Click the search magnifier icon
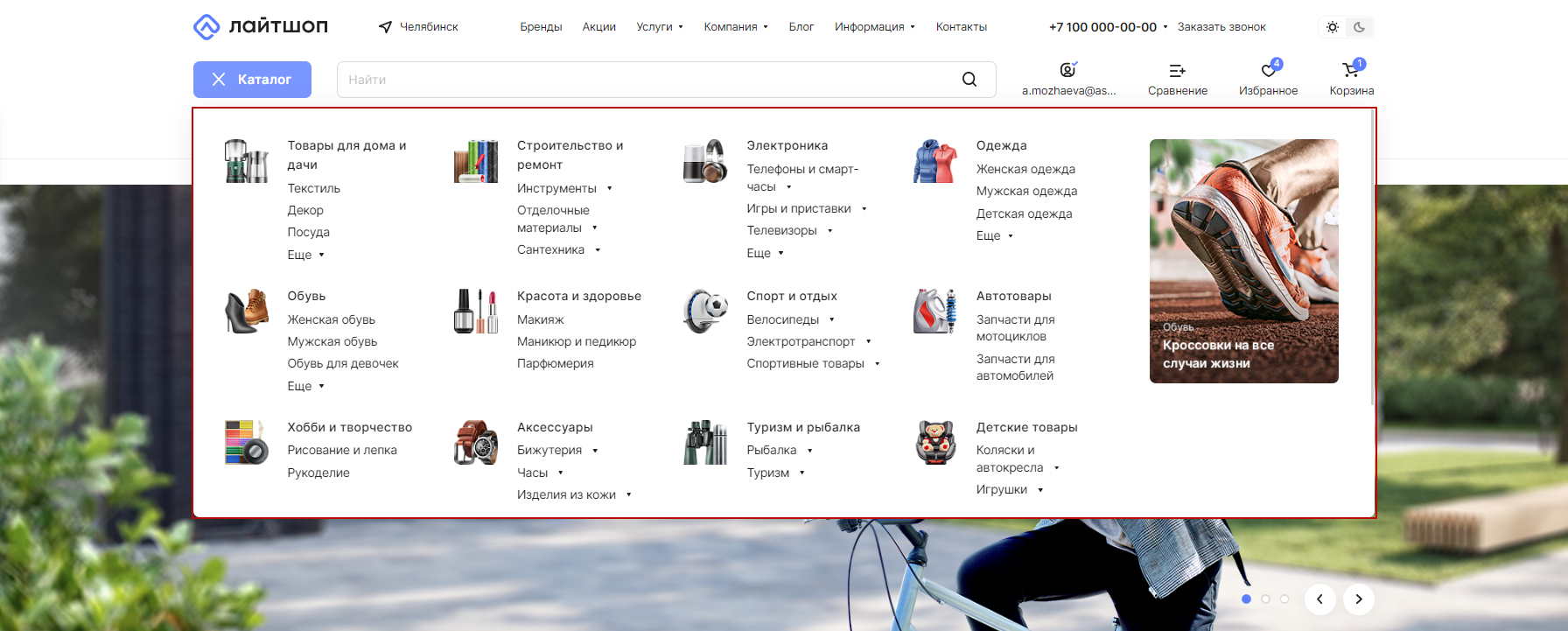This screenshot has height=631, width=1568. [x=969, y=80]
